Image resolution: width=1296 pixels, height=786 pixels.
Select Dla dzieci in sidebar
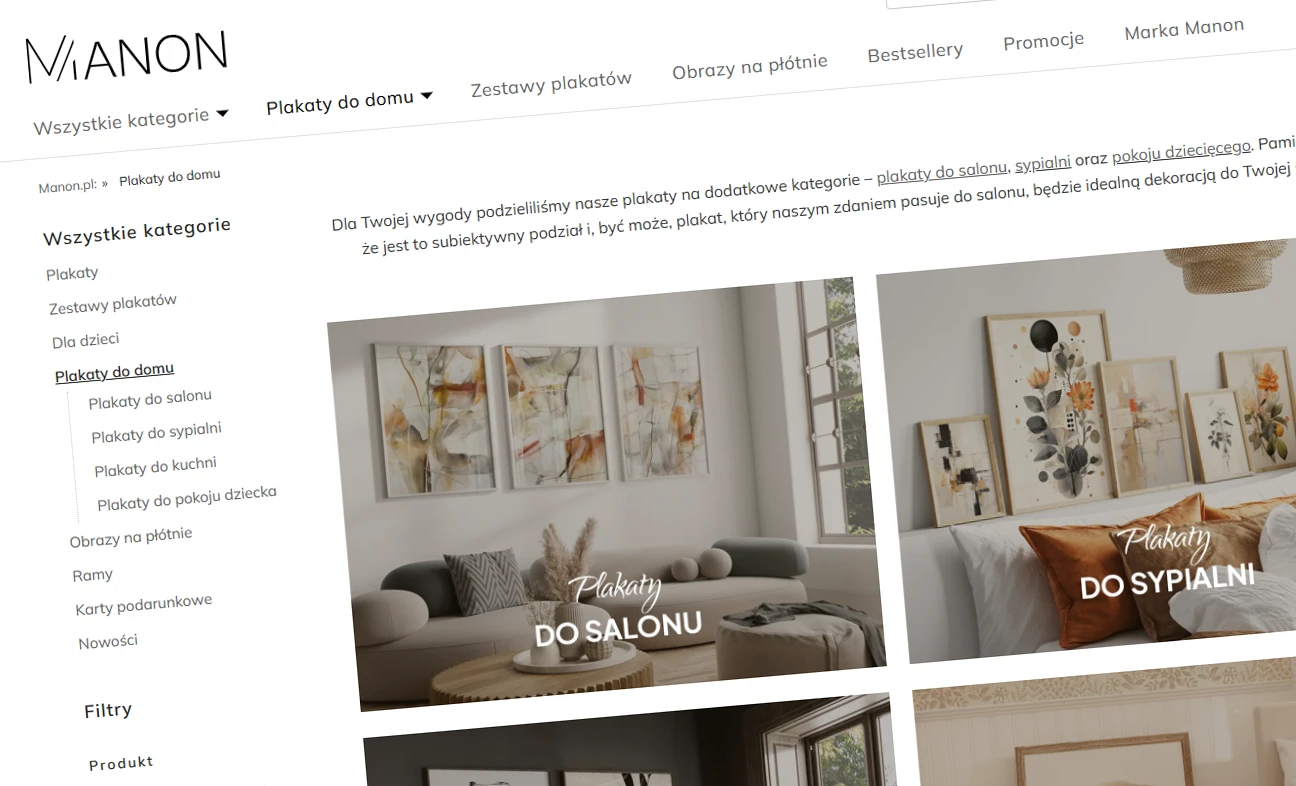[86, 341]
